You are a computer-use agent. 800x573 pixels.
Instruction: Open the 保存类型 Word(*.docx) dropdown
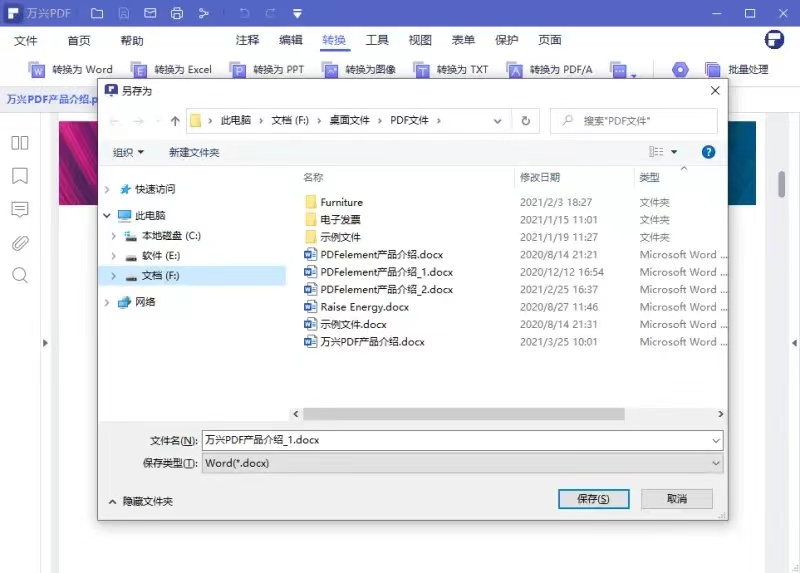tap(462, 463)
